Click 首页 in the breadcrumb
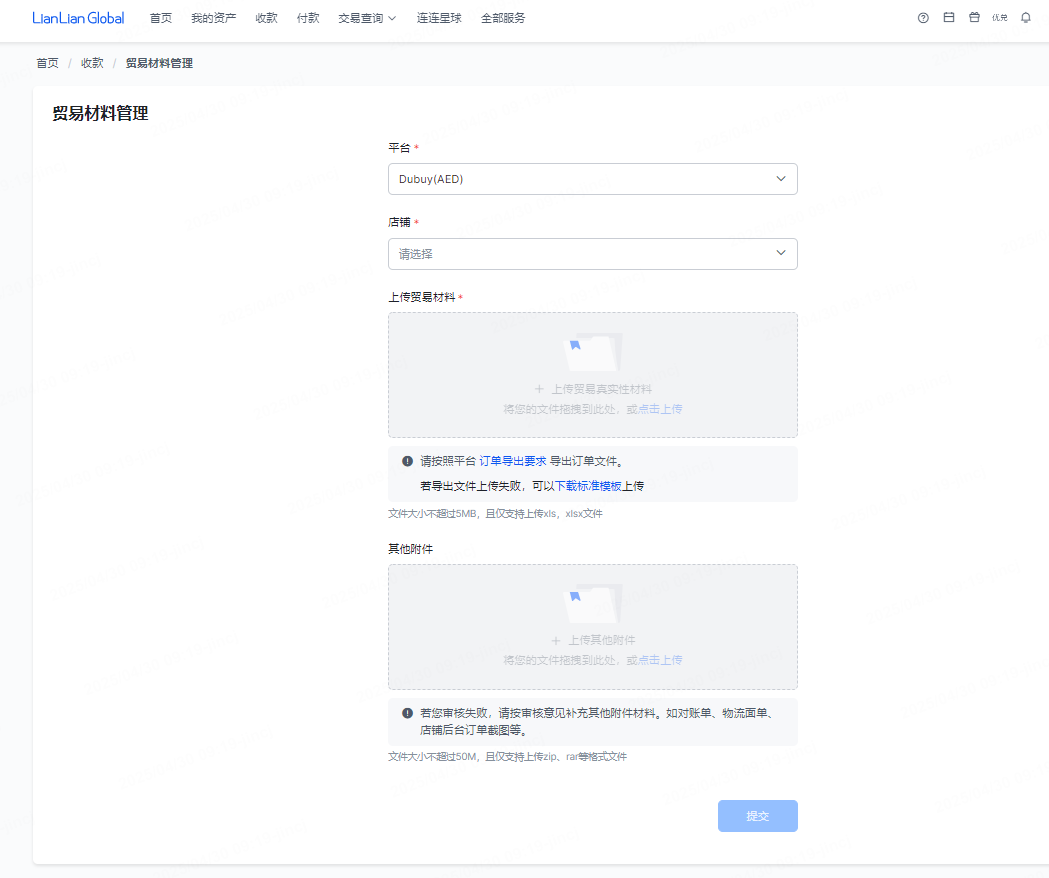Image resolution: width=1049 pixels, height=878 pixels. coord(47,63)
